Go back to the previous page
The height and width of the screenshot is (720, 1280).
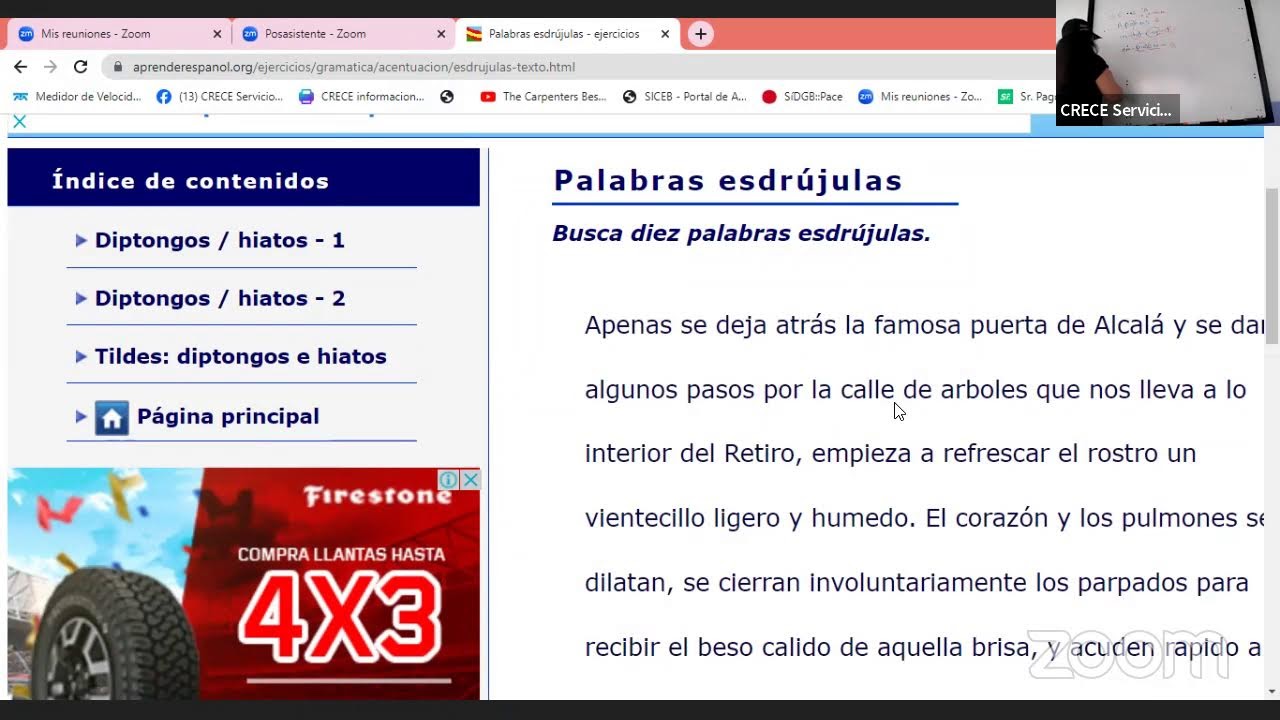click(20, 67)
